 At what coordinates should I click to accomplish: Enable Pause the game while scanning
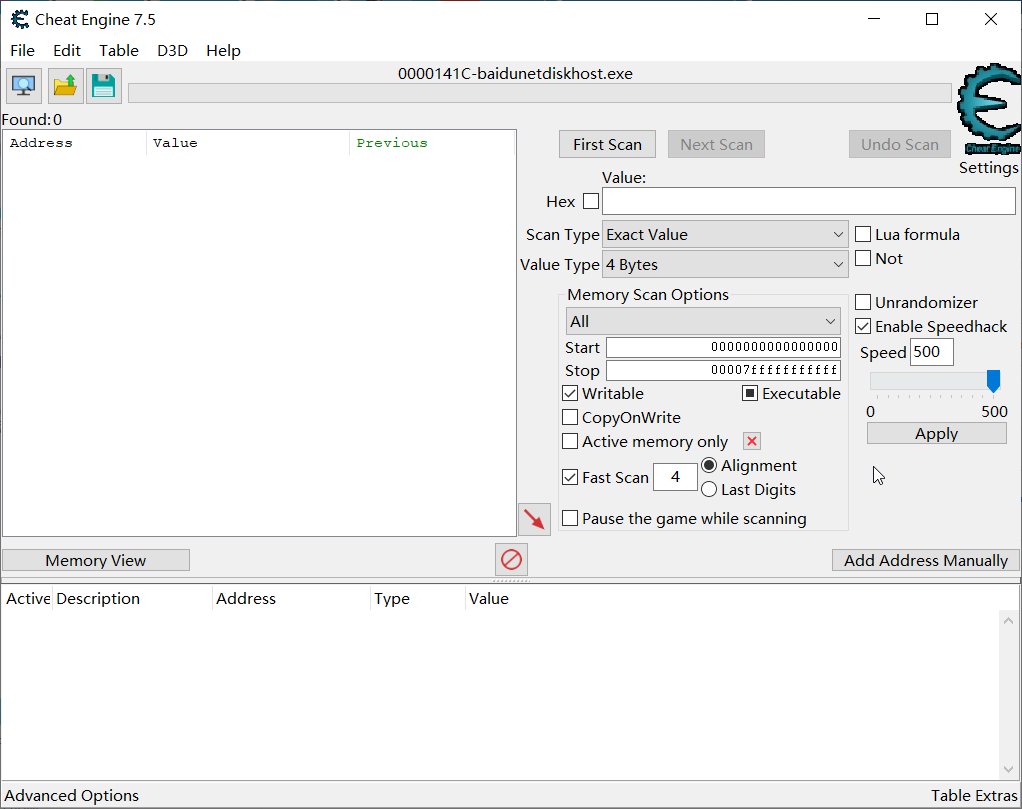pos(570,518)
